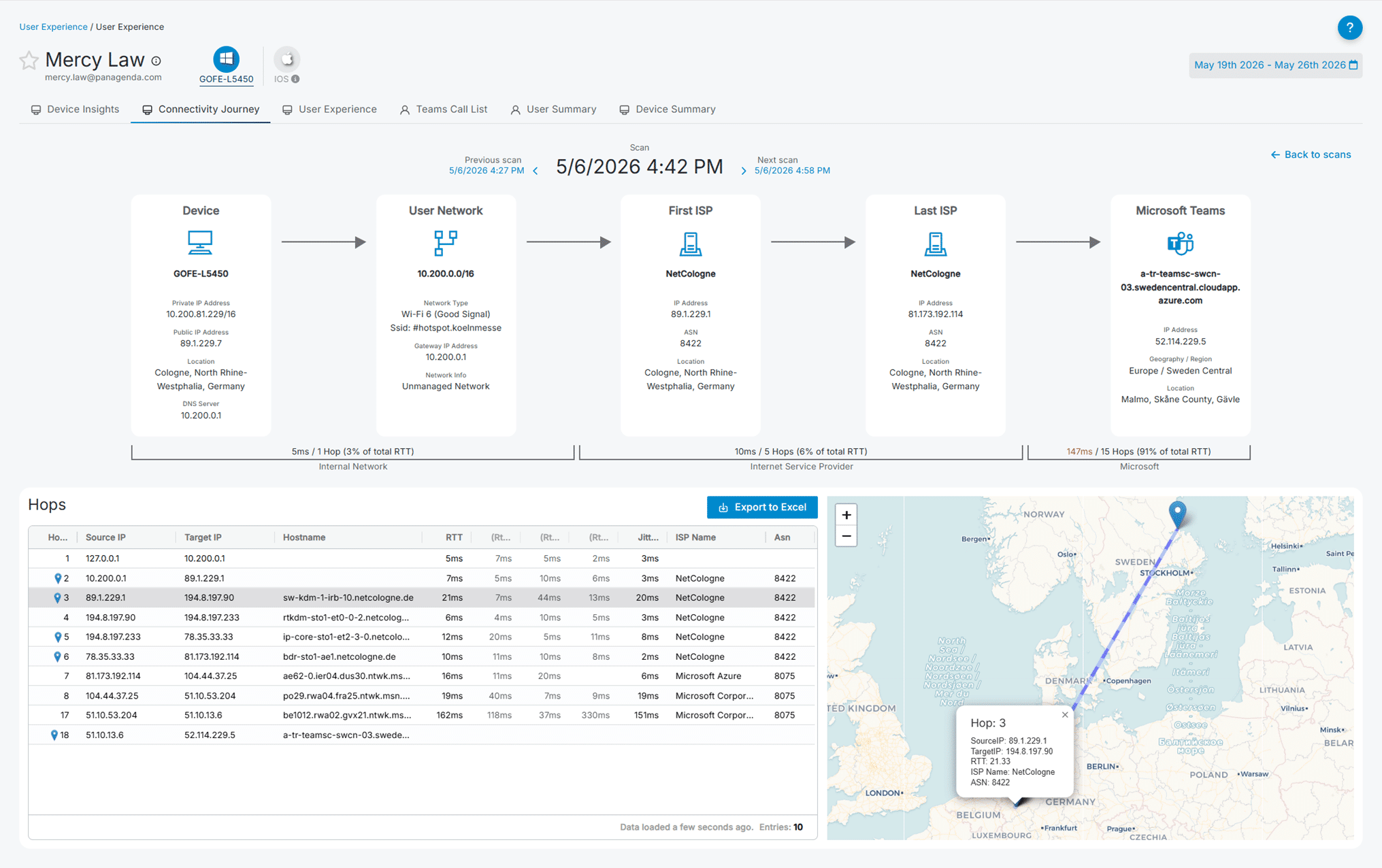Viewport: 1382px width, 868px height.
Task: Click the favorite star next to Mercy Law
Action: coord(29,61)
